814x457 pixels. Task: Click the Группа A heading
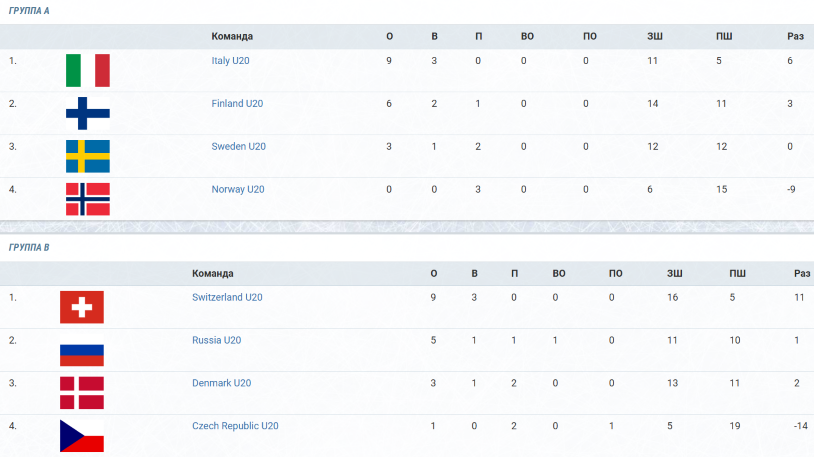[x=29, y=10]
